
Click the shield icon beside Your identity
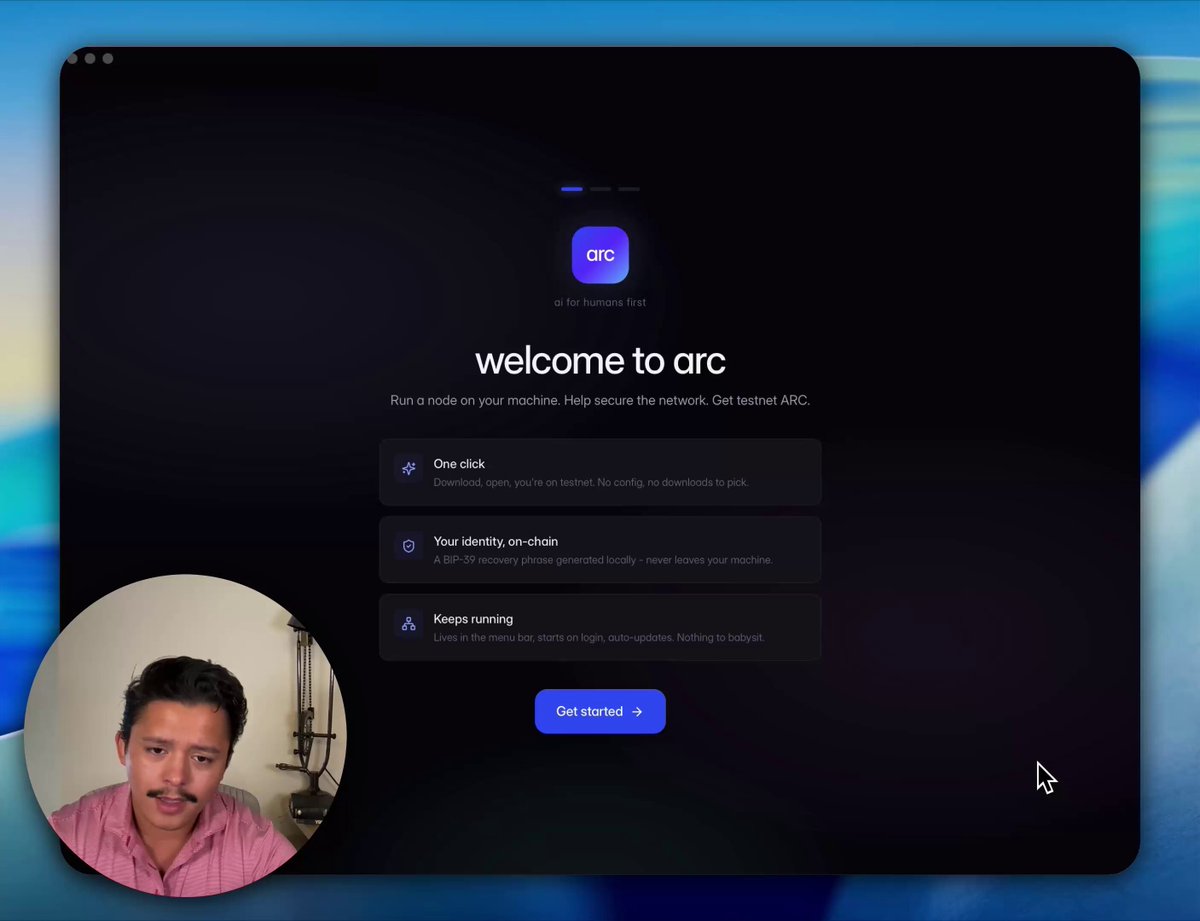408,546
